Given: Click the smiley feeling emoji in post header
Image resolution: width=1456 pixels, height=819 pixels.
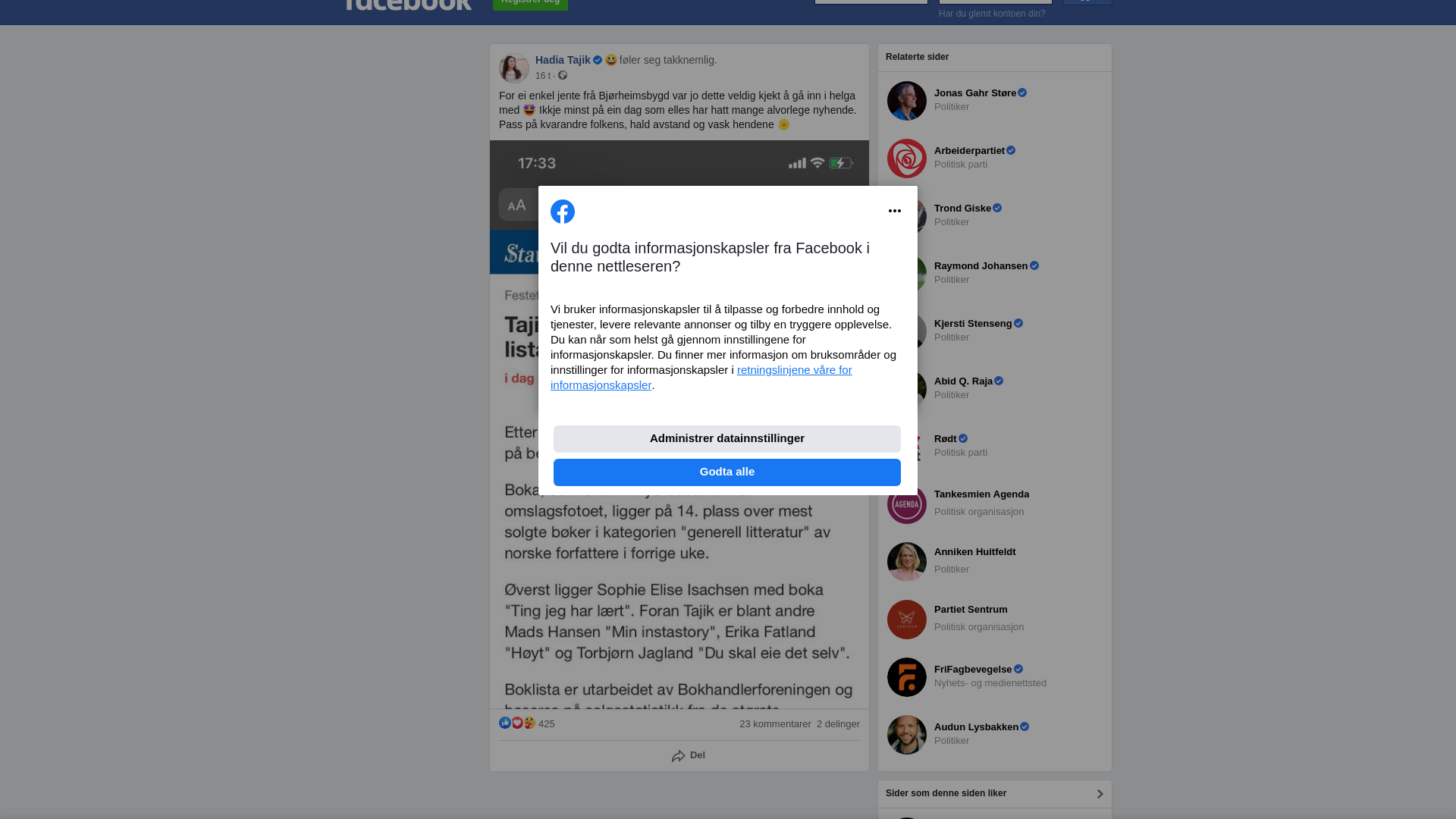Looking at the screenshot, I should [611, 60].
